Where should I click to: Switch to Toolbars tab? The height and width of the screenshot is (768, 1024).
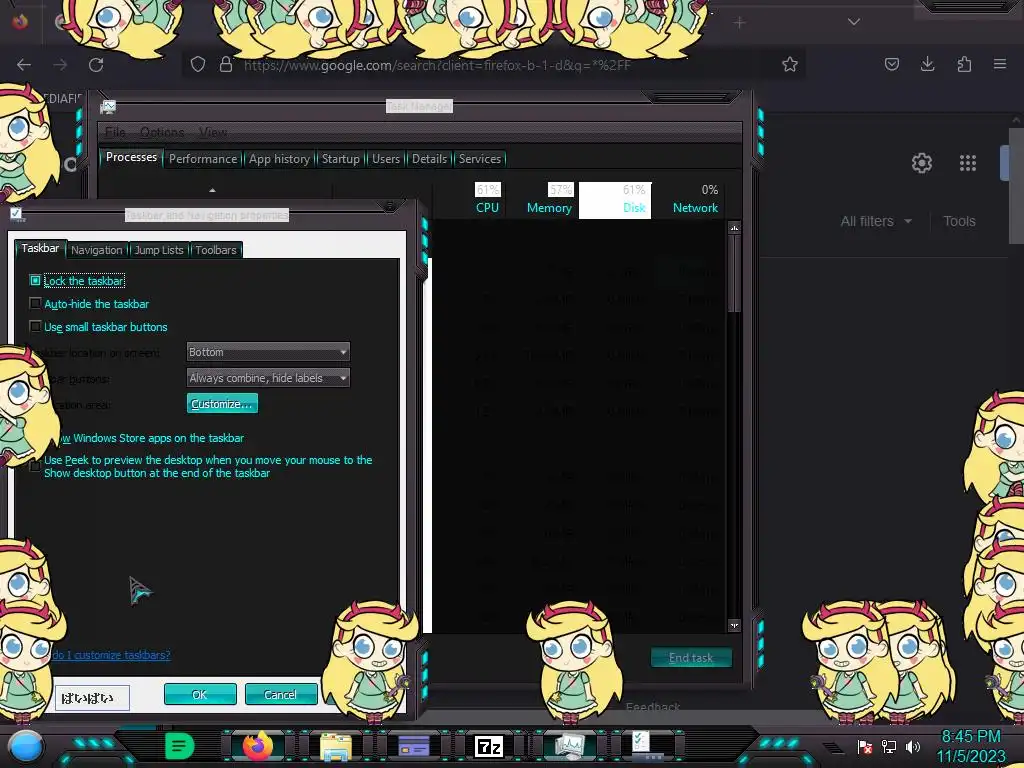coord(216,250)
